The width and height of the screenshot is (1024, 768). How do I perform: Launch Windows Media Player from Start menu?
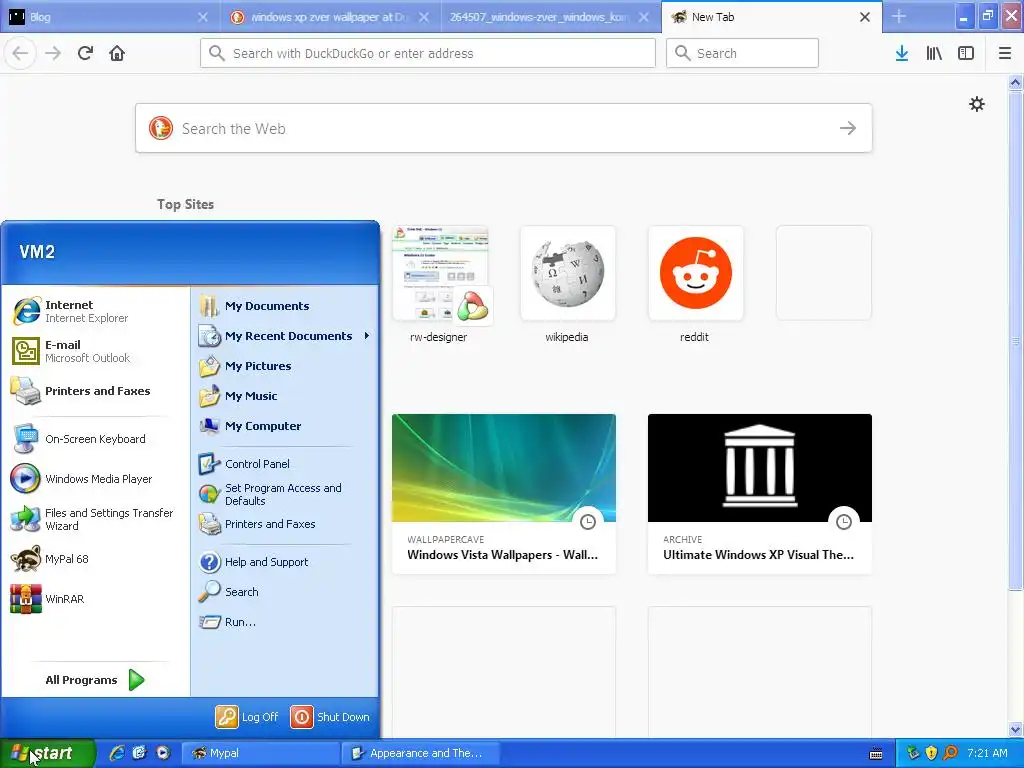coord(95,479)
